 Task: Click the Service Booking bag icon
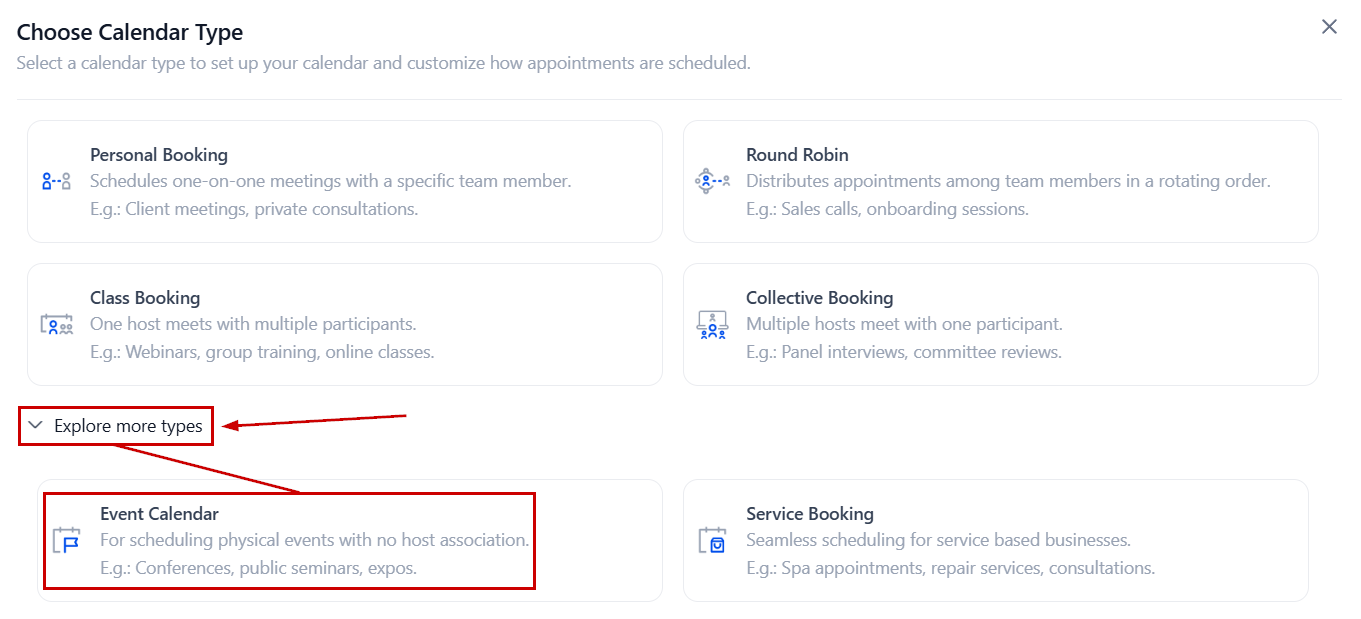click(x=712, y=541)
